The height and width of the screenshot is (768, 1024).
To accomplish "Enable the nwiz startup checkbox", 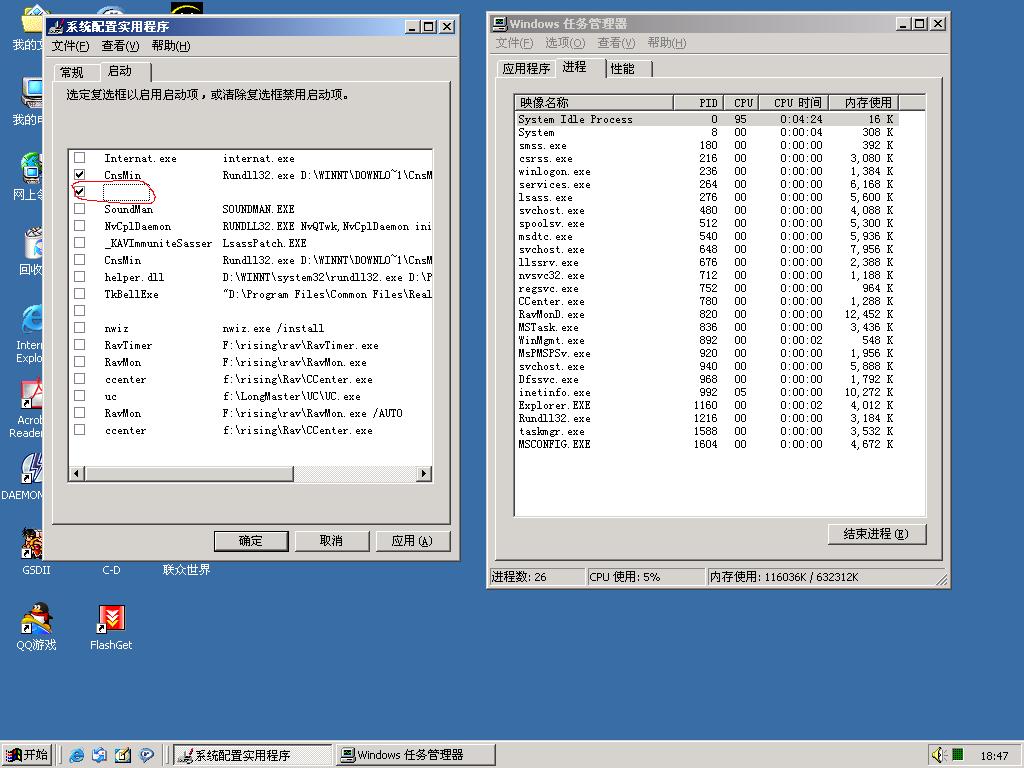I will (80, 327).
